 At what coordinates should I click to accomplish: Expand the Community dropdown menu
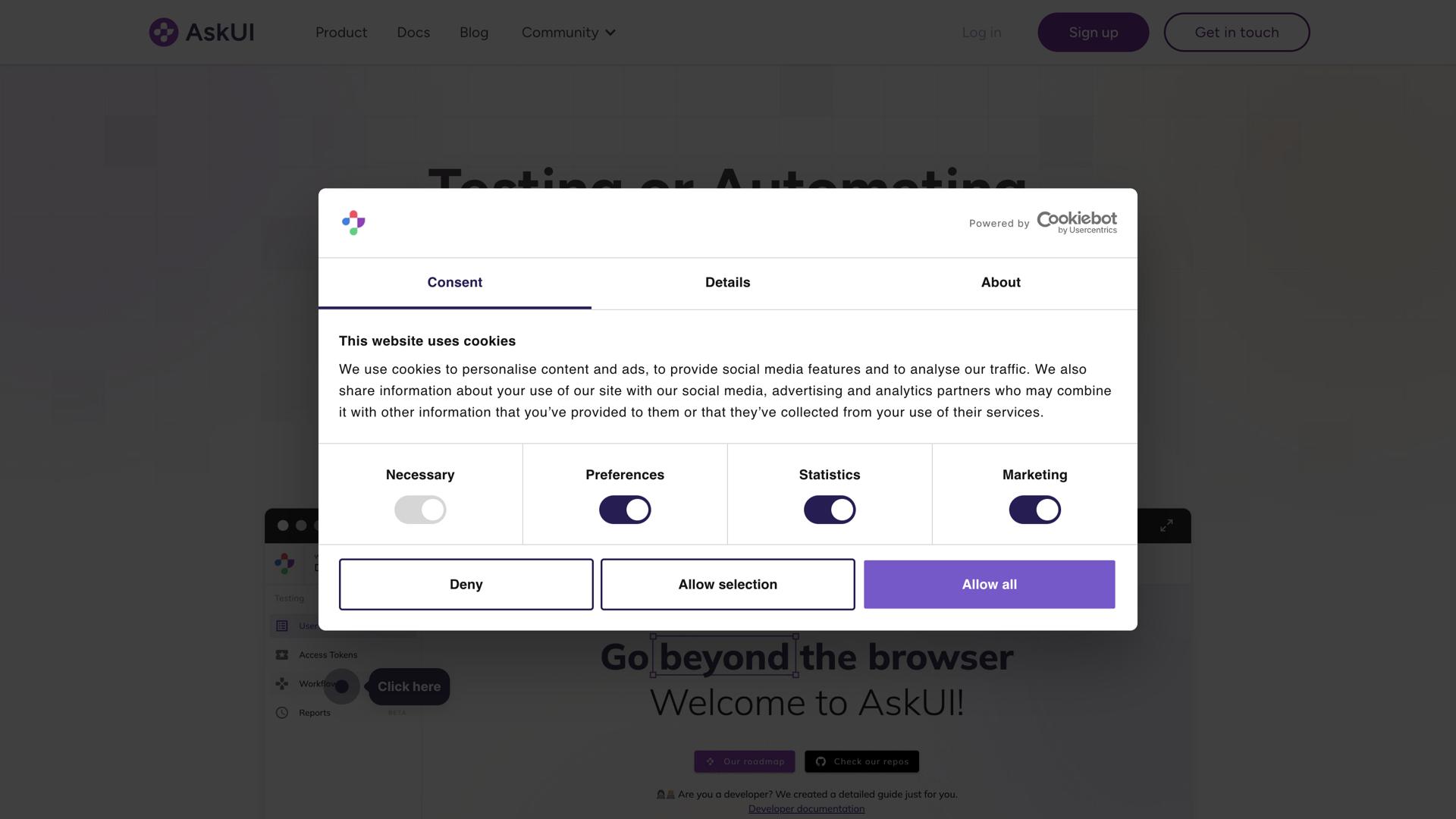[x=568, y=33]
